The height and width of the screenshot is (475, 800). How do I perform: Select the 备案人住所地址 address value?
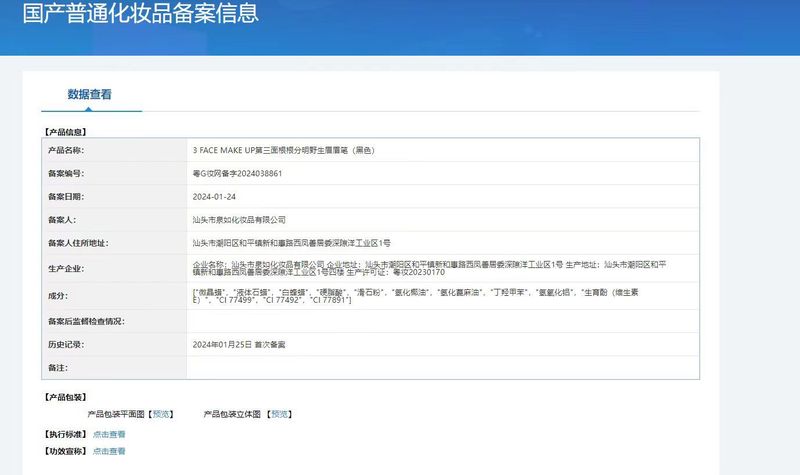[x=291, y=243]
